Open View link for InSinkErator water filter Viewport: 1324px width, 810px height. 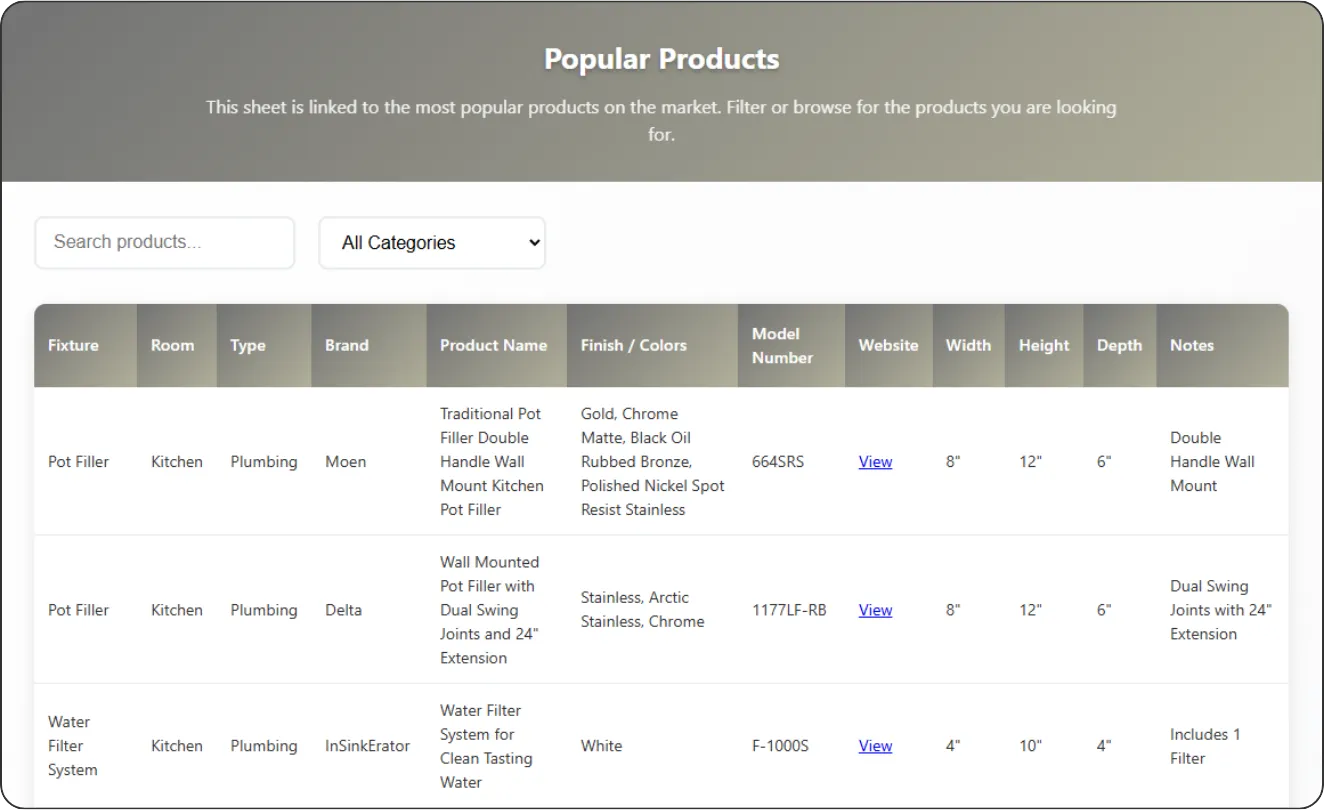pyautogui.click(x=875, y=746)
